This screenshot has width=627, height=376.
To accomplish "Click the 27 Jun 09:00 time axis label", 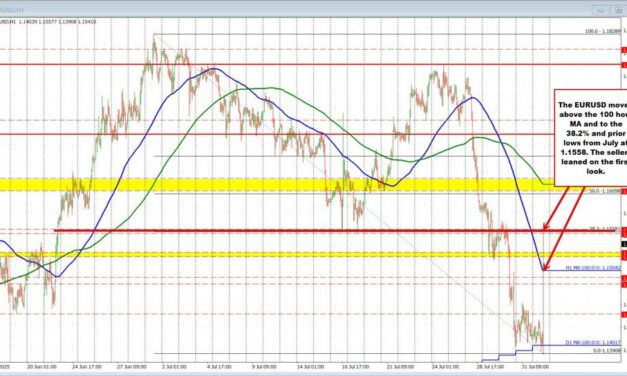I will [132, 366].
